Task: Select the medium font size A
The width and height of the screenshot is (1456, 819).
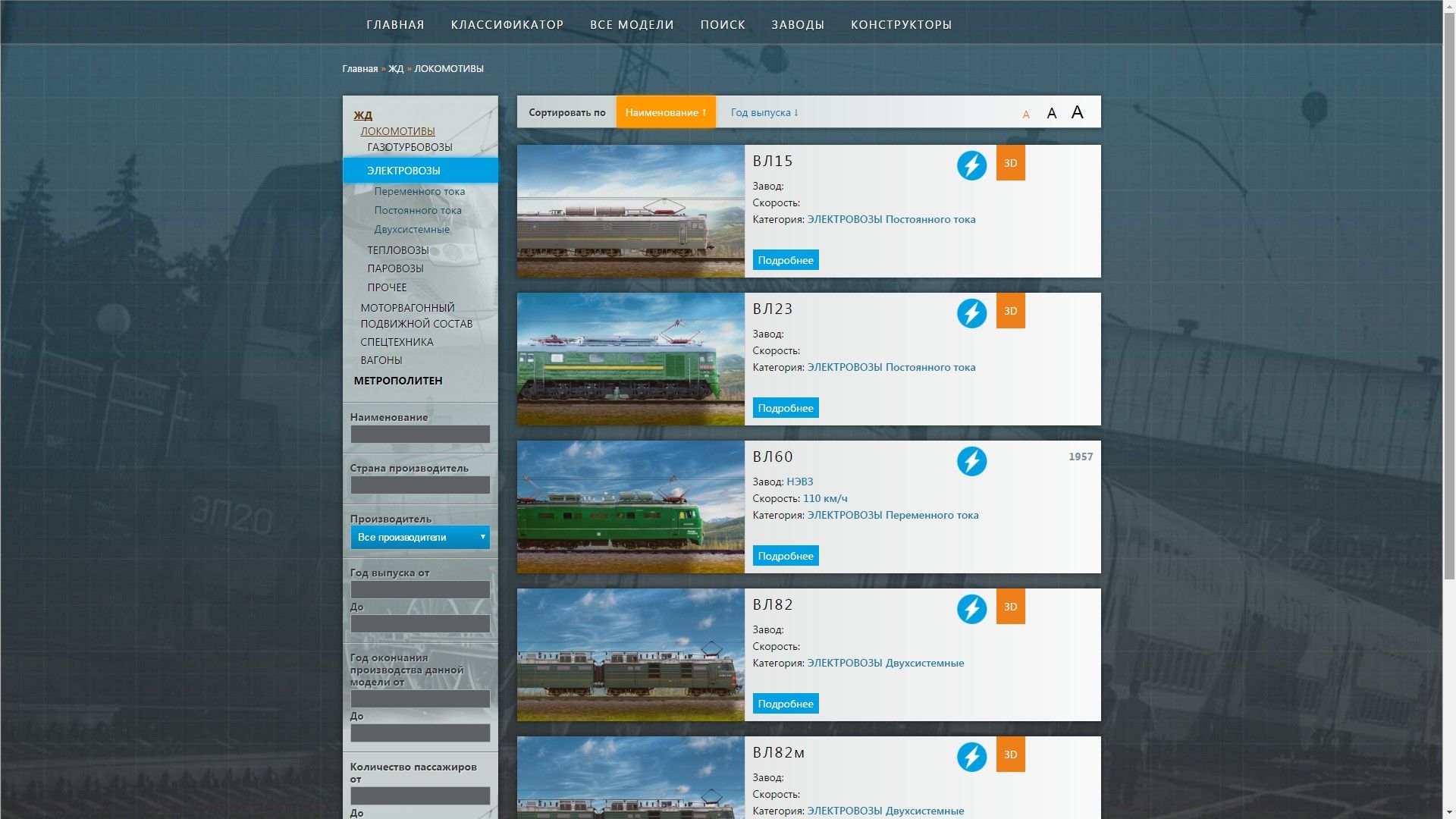Action: pyautogui.click(x=1051, y=113)
